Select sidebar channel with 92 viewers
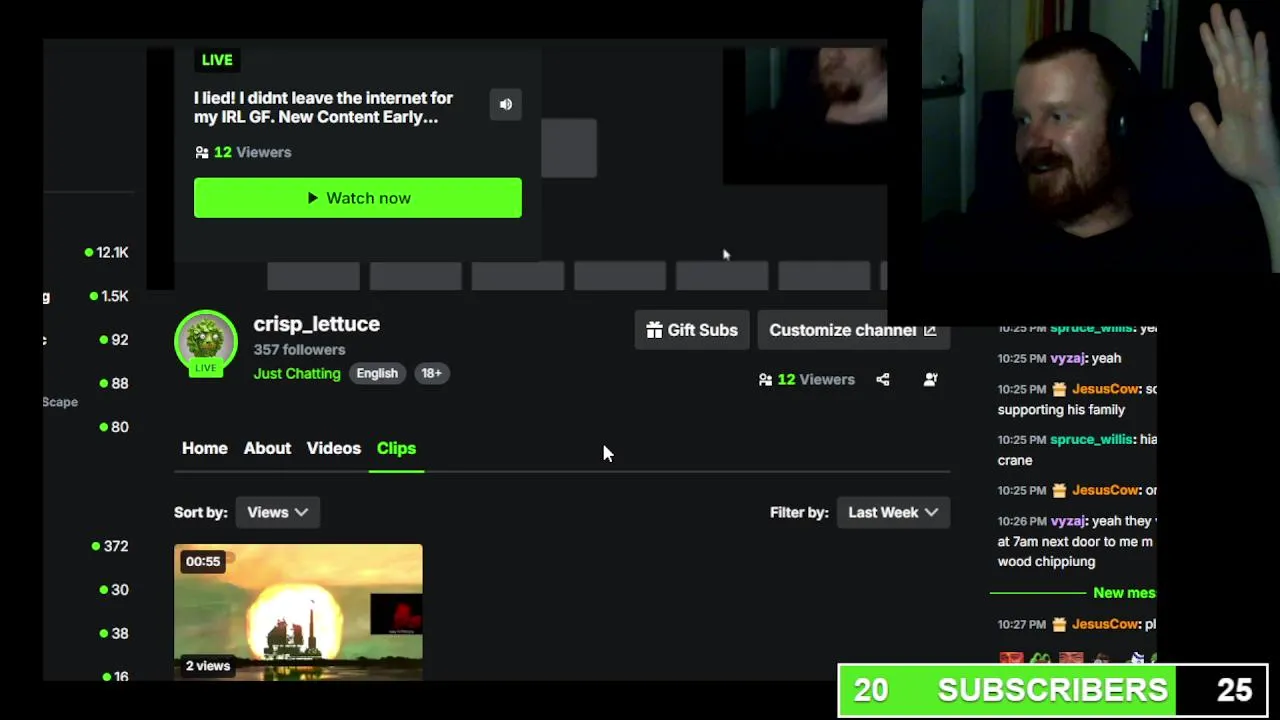Image resolution: width=1280 pixels, height=720 pixels. point(114,340)
